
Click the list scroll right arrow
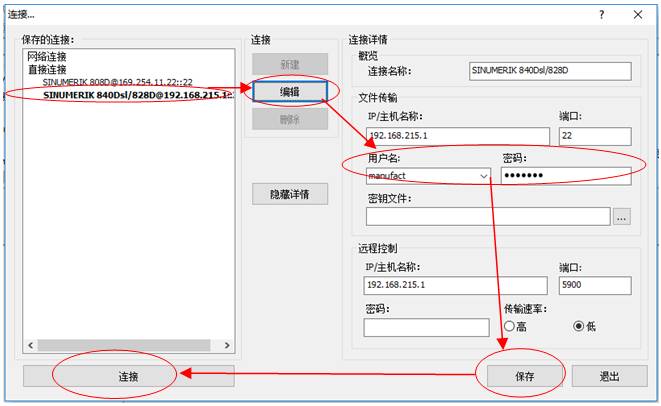click(227, 345)
